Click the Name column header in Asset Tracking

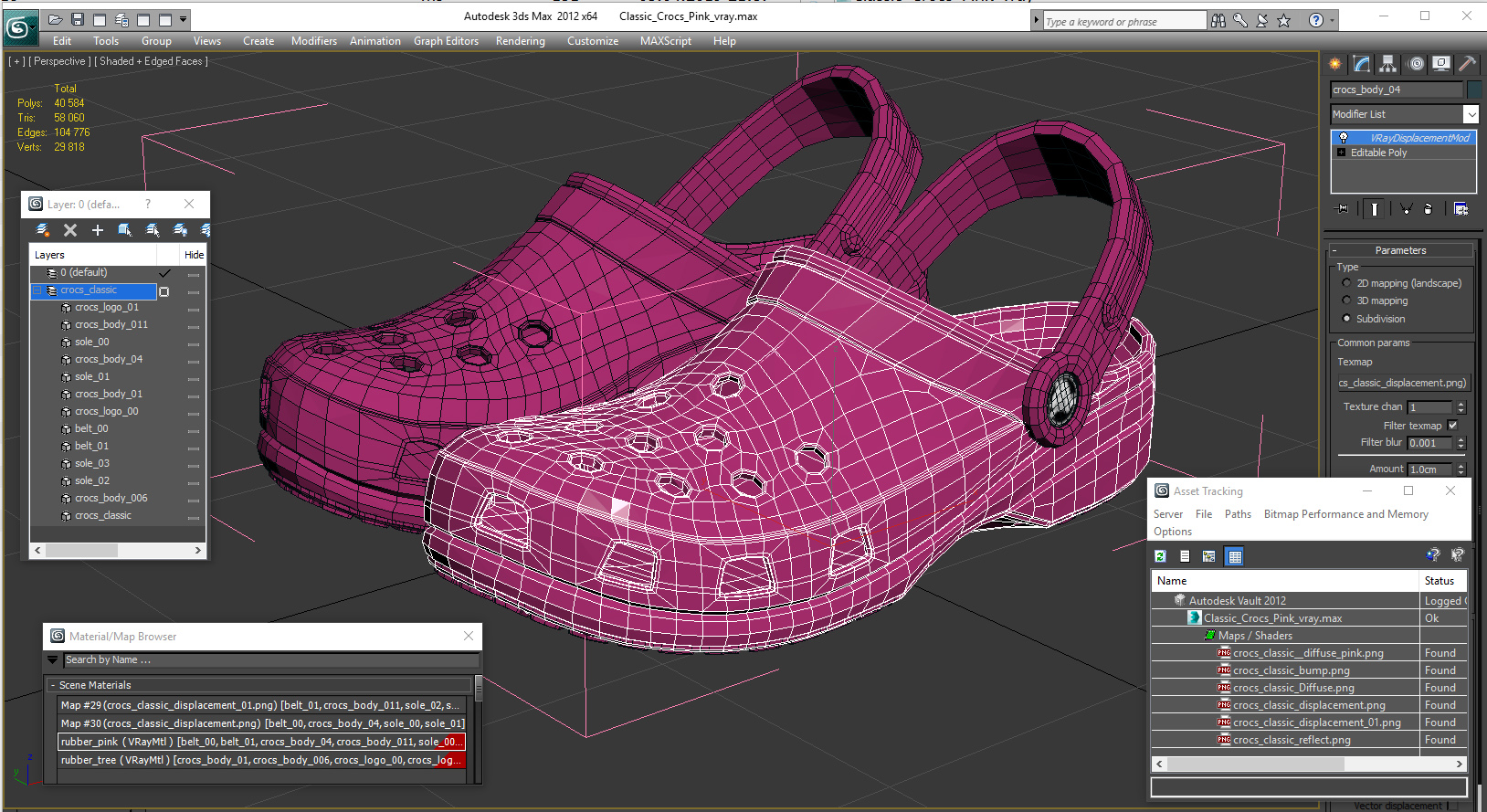(1285, 581)
